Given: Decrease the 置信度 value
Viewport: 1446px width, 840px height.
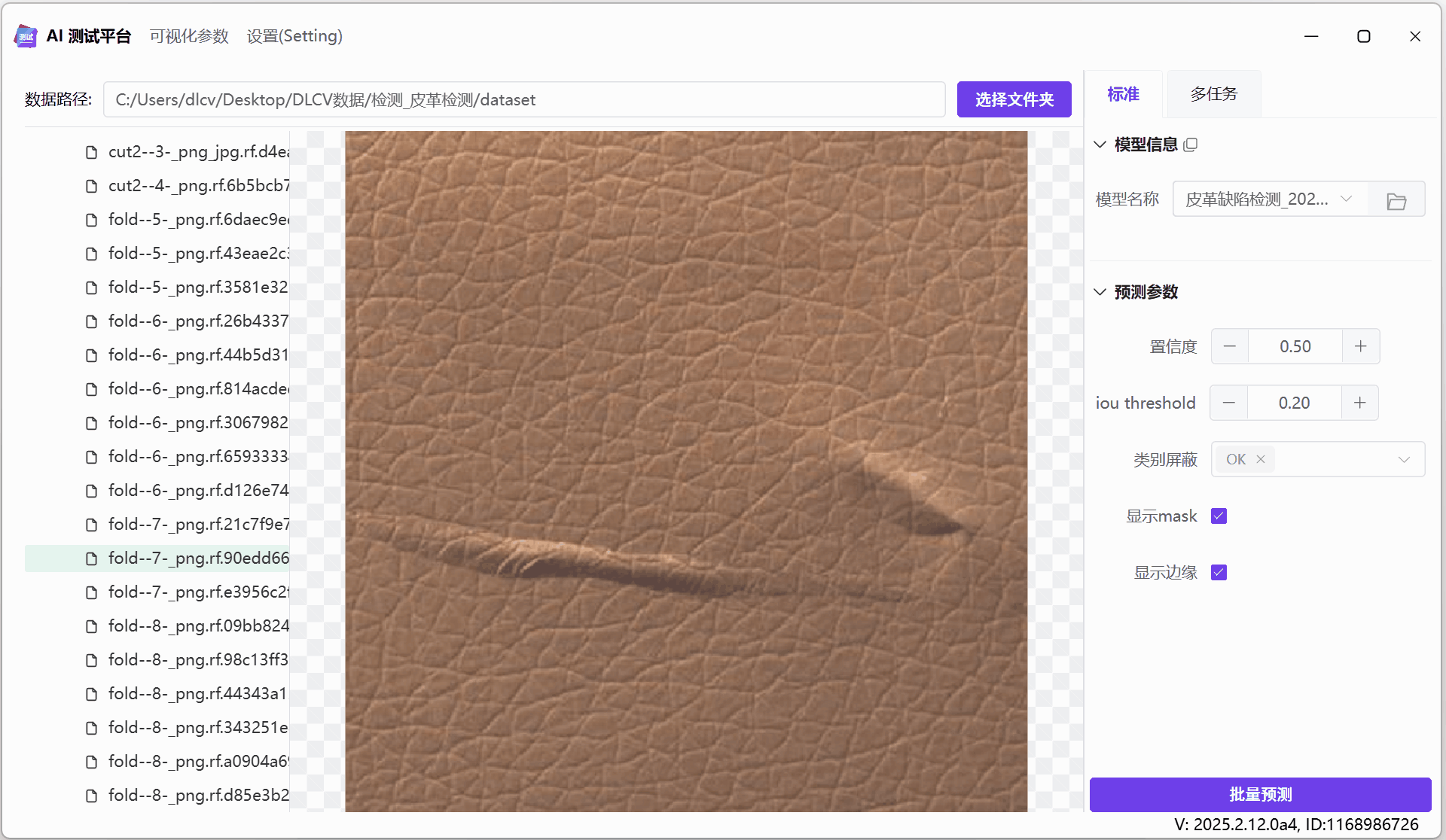Looking at the screenshot, I should coord(1230,346).
